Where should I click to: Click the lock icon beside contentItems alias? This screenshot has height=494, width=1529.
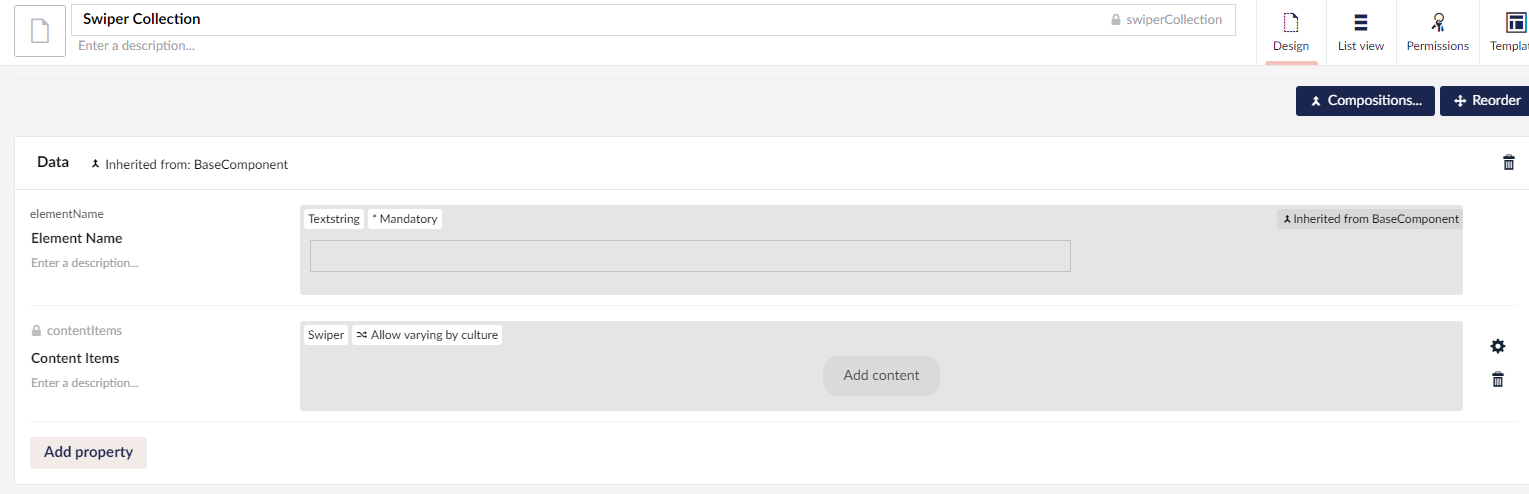pyautogui.click(x=37, y=331)
